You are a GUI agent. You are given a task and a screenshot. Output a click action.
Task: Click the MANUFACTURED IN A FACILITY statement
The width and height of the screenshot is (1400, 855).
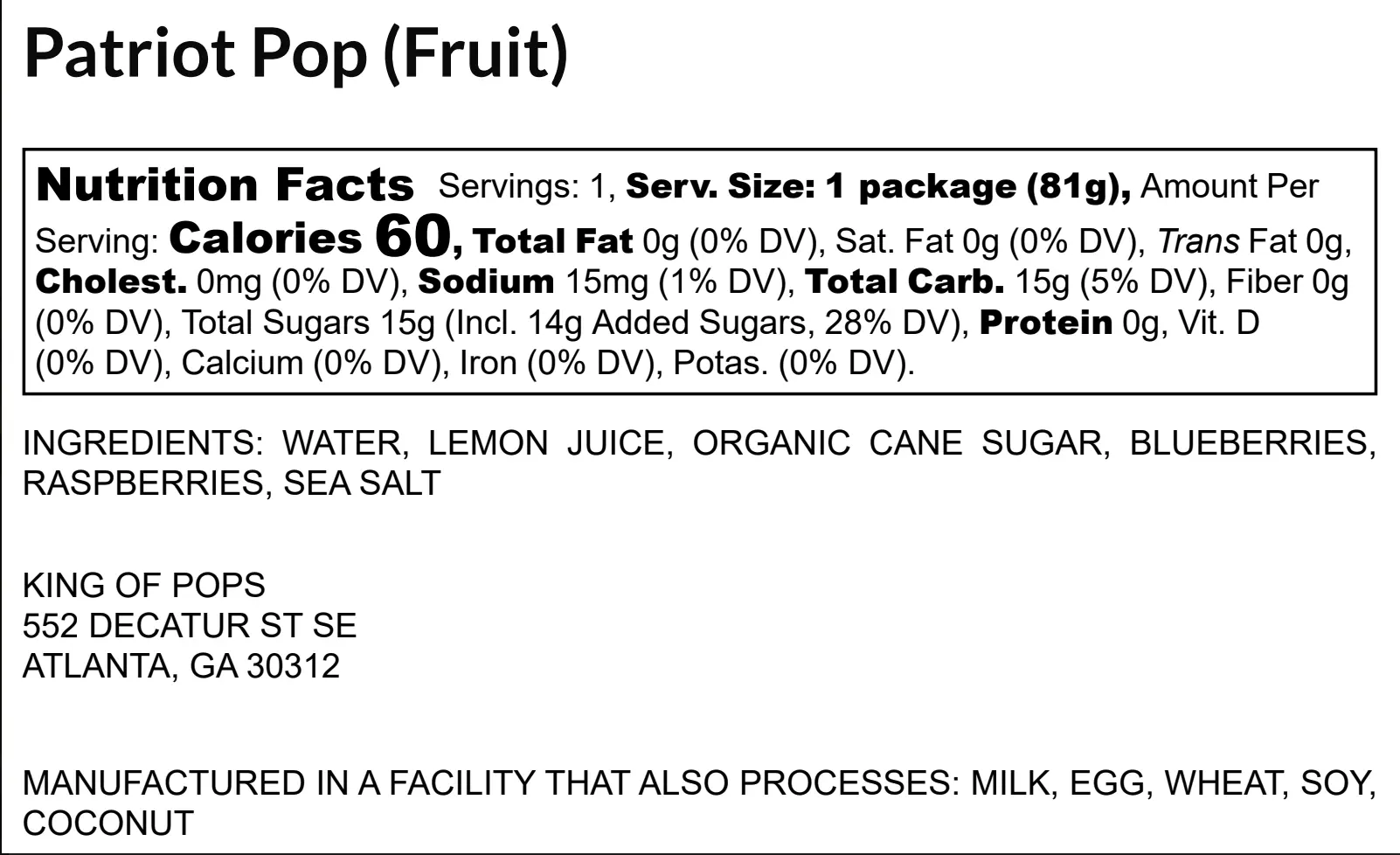699,803
